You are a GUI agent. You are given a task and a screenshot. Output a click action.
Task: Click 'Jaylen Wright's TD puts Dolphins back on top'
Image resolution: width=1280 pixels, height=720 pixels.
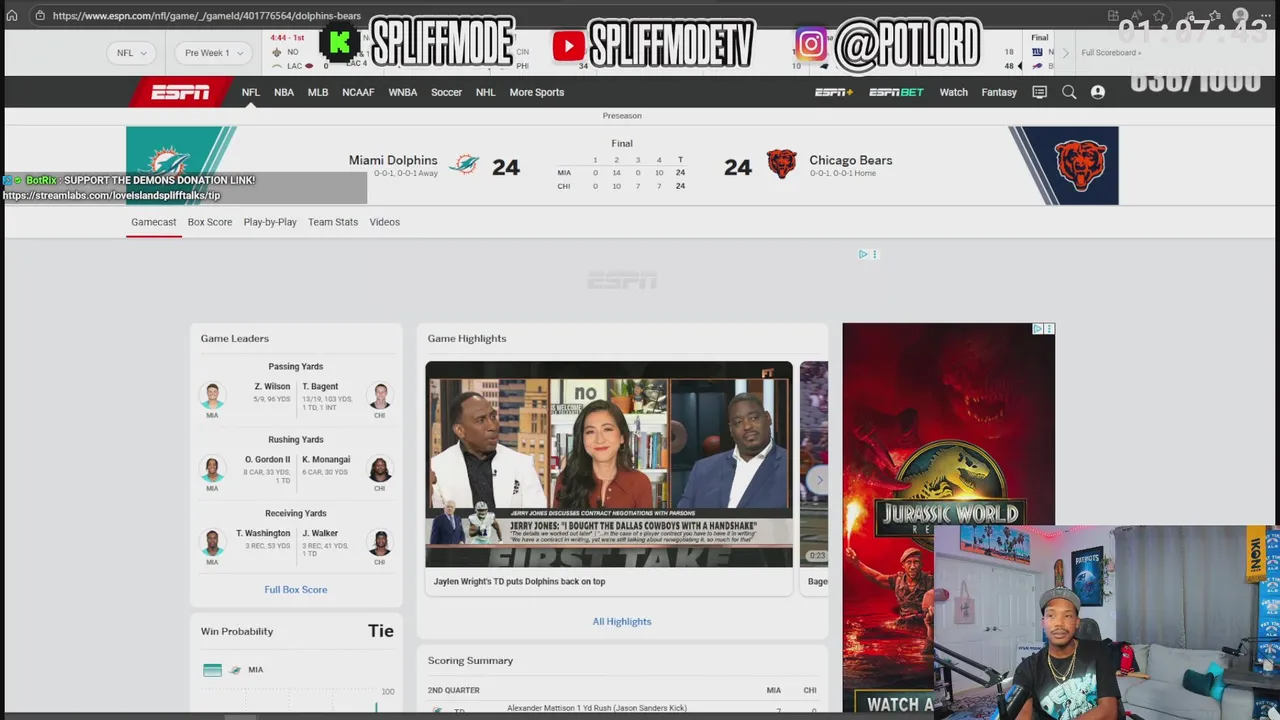[519, 581]
